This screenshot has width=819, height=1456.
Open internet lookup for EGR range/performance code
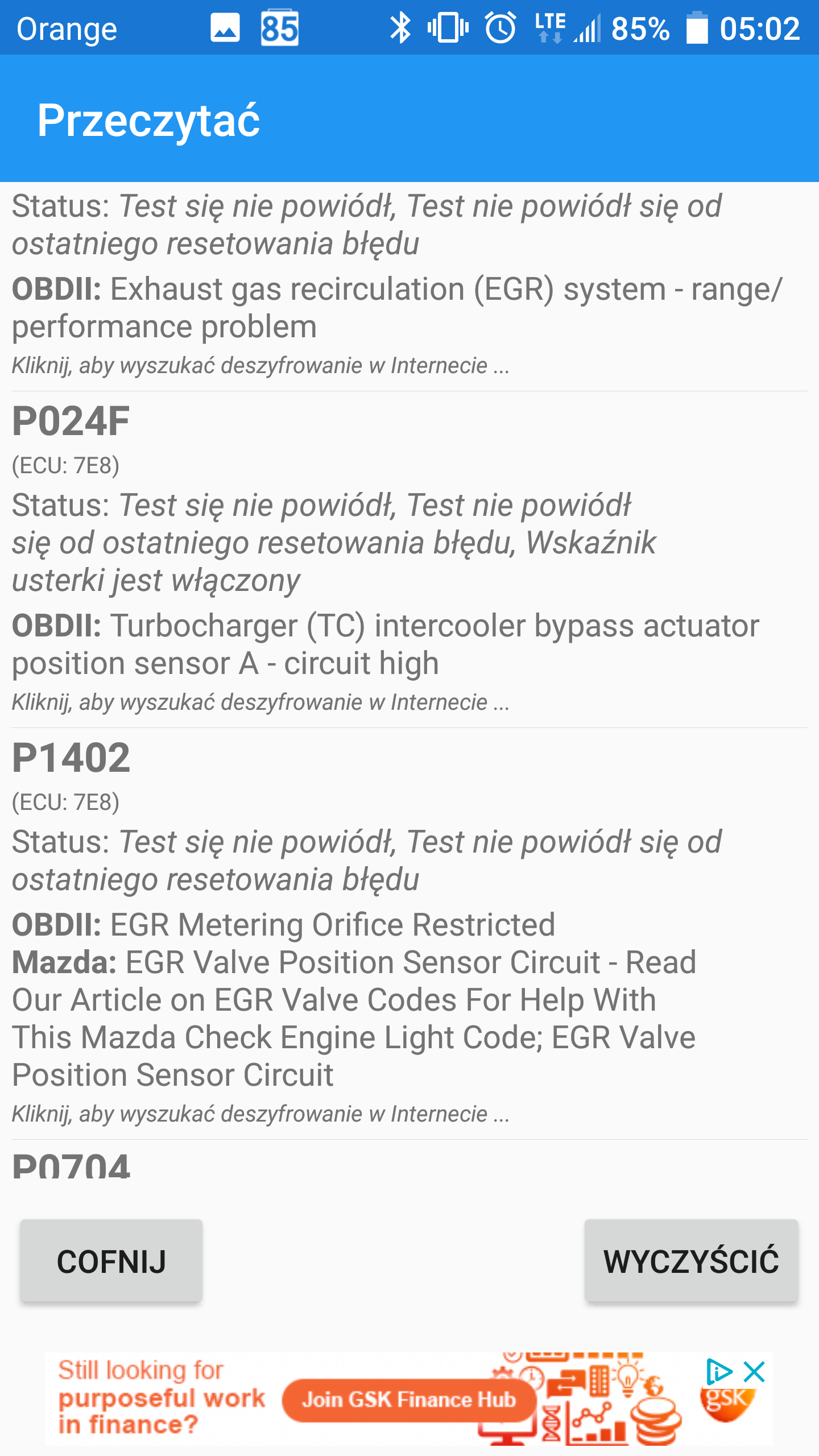click(260, 366)
